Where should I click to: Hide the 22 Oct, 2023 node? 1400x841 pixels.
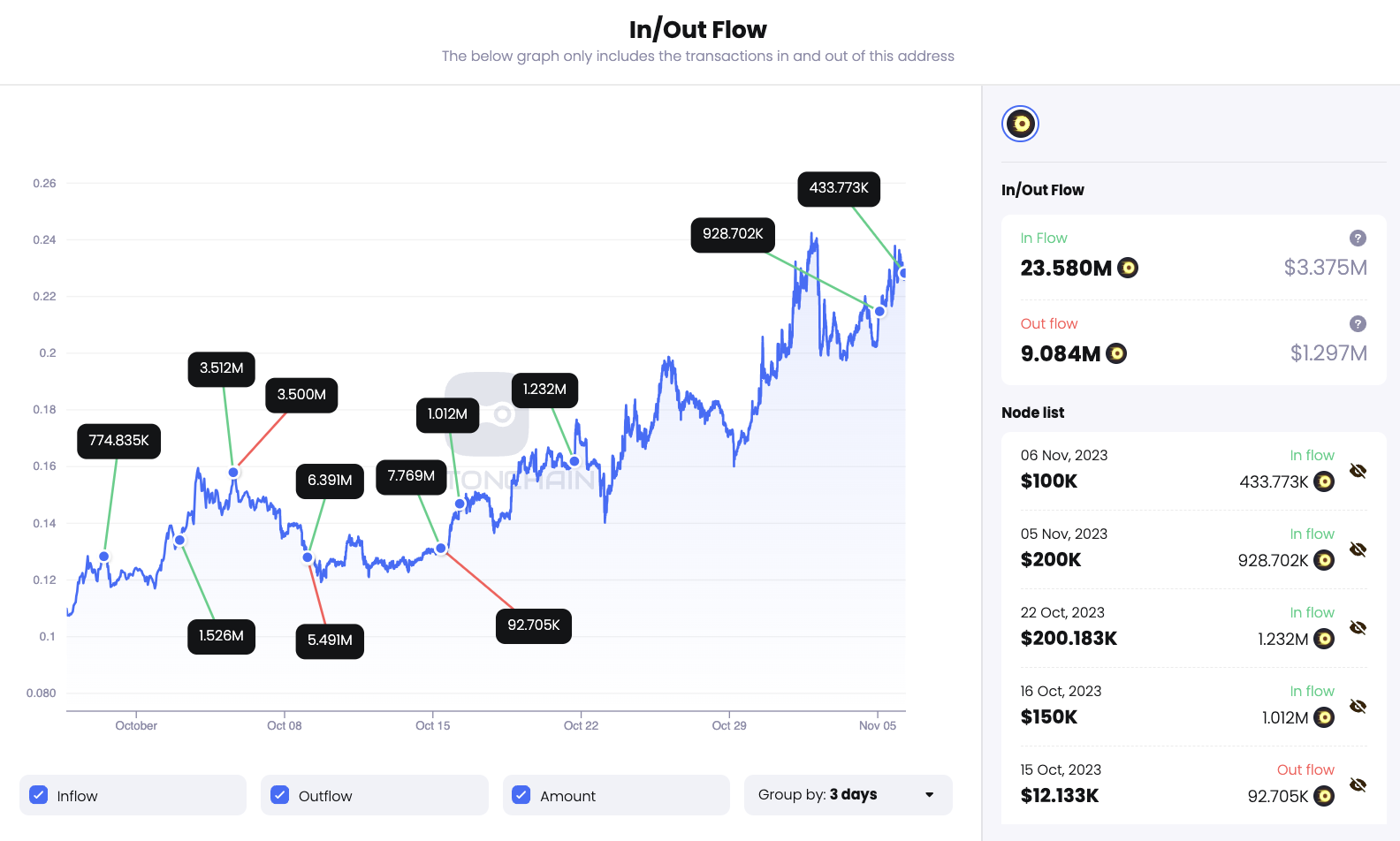[x=1358, y=628]
